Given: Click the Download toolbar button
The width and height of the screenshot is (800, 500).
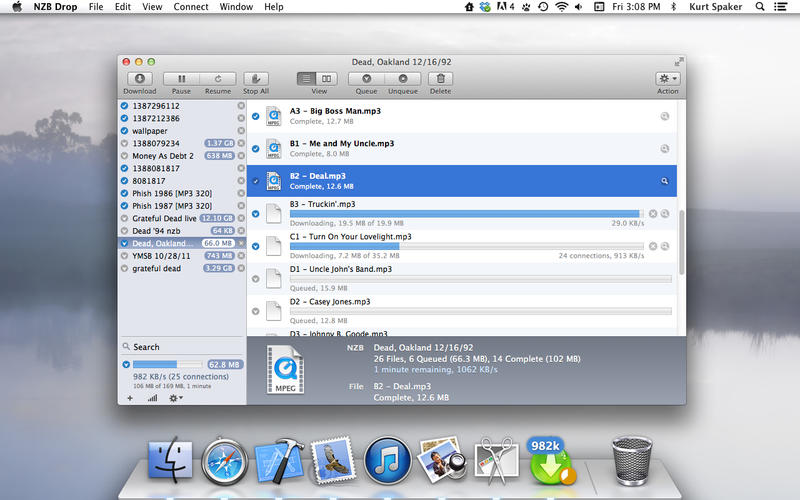Looking at the screenshot, I should 140,79.
